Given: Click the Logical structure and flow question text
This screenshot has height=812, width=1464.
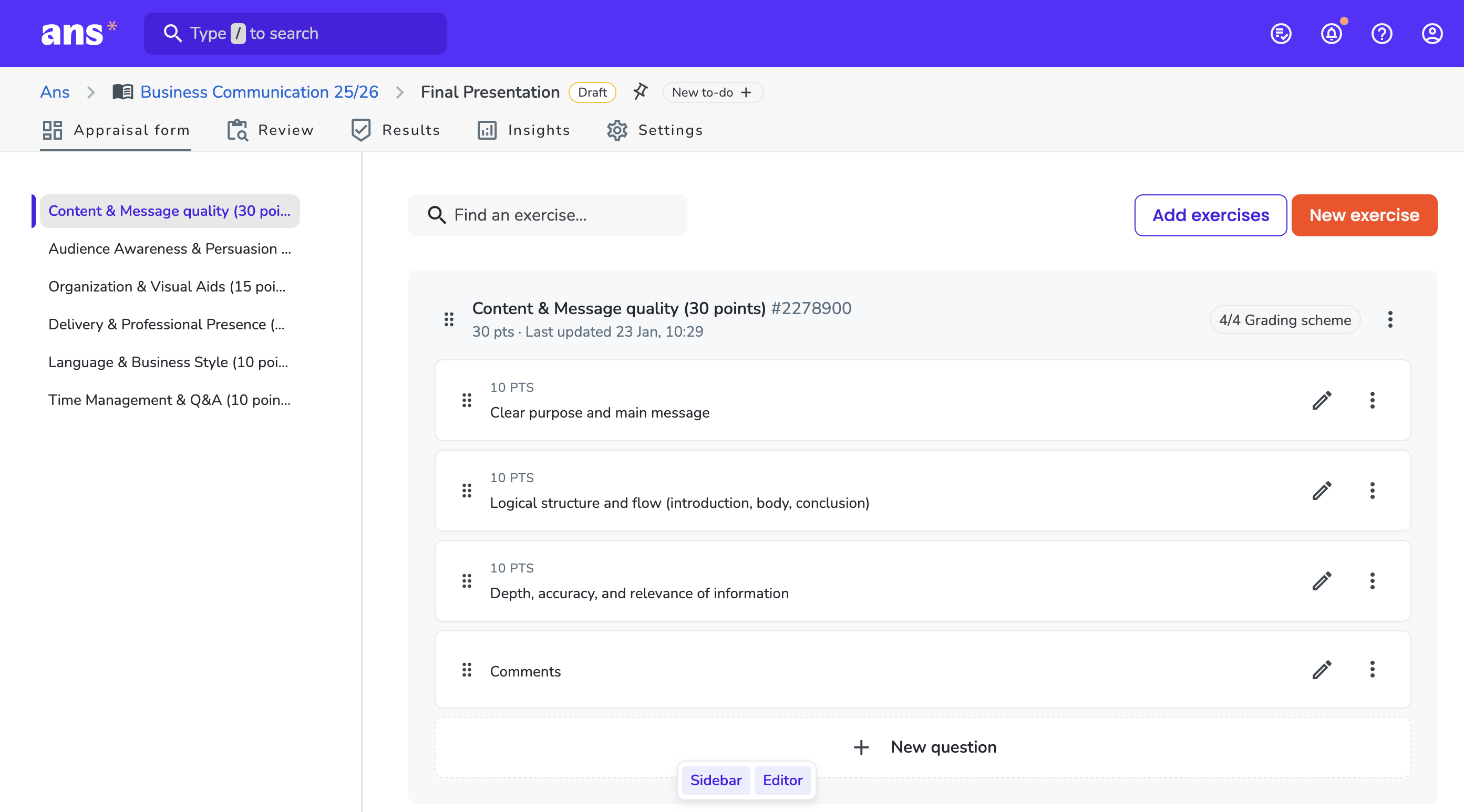Looking at the screenshot, I should [680, 503].
